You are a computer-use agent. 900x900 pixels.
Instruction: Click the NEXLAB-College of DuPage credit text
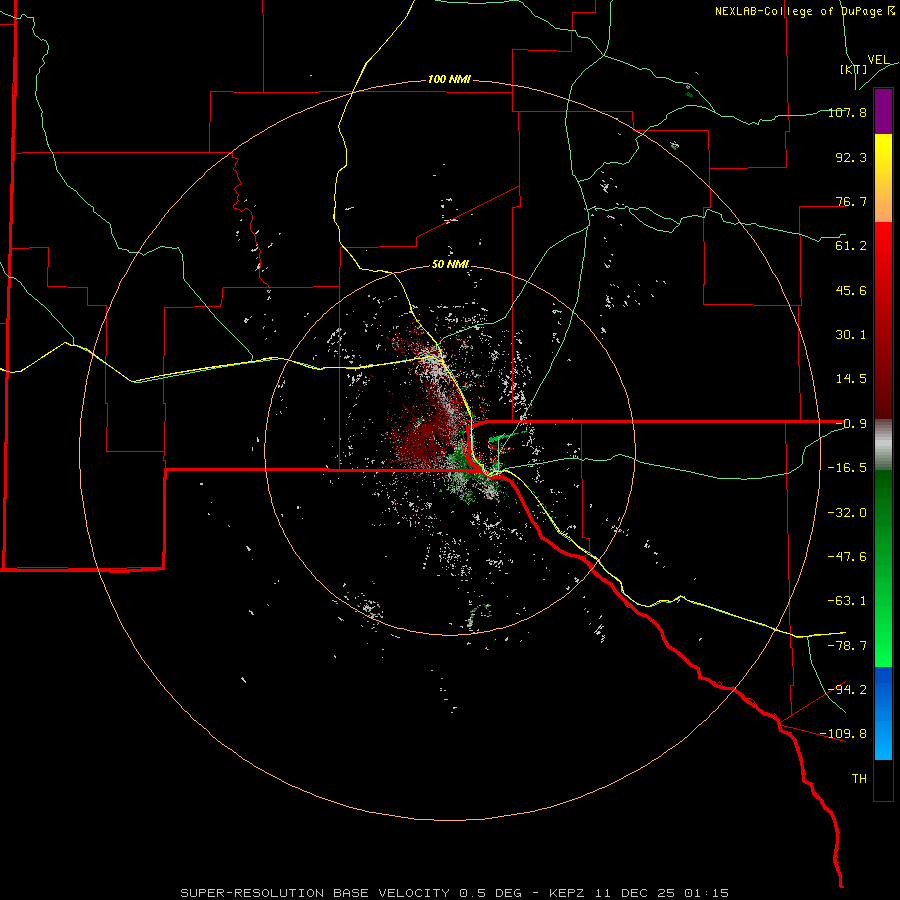point(804,11)
